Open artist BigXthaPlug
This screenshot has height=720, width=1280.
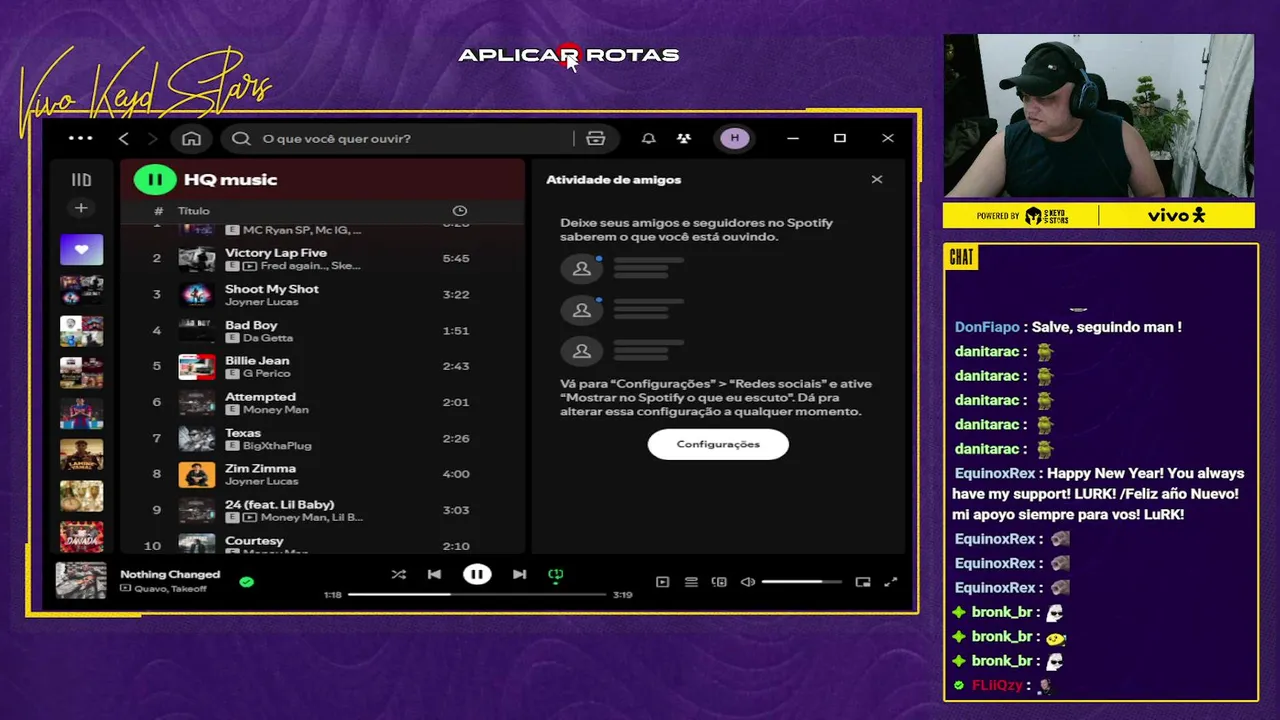277,446
